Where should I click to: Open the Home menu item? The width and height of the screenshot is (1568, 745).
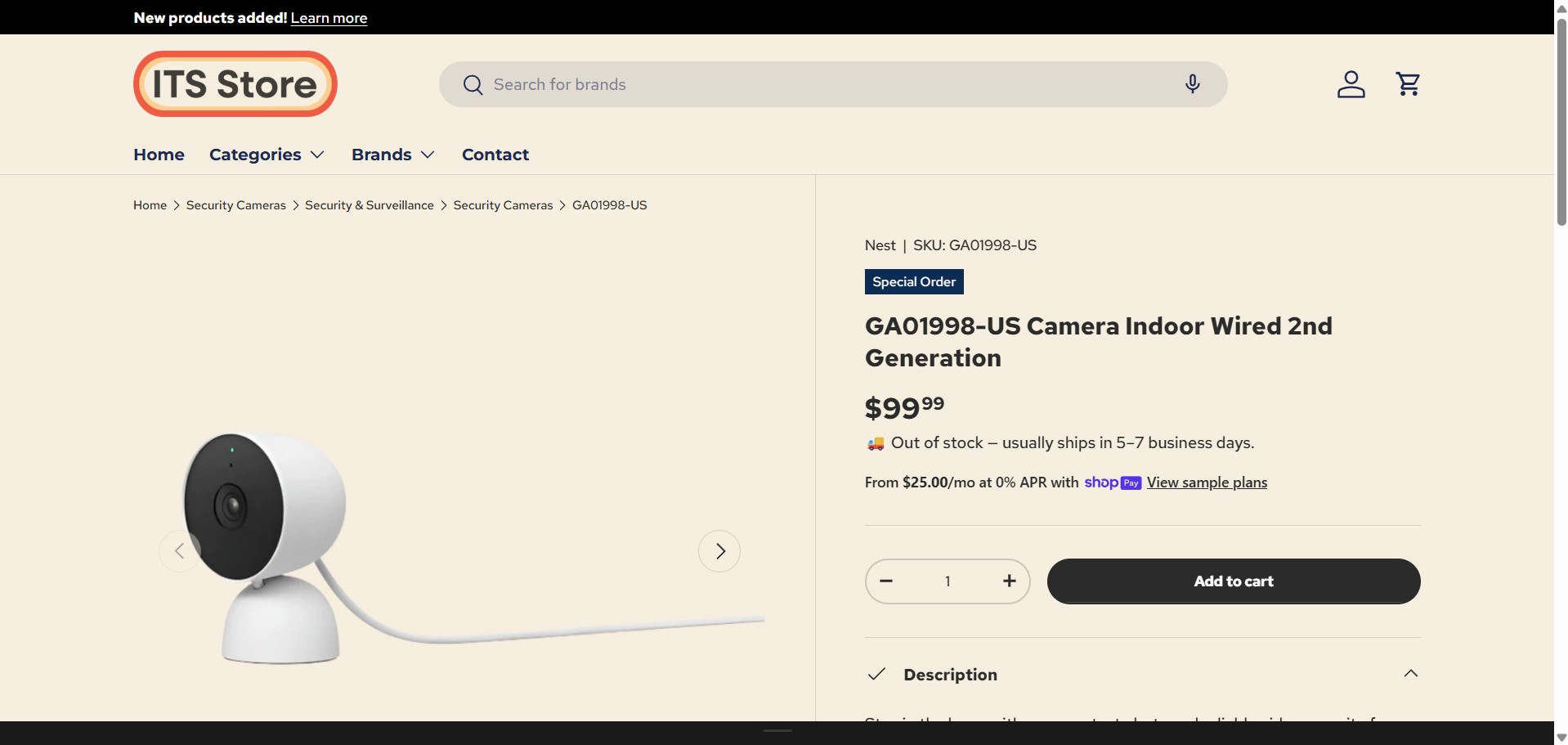pos(159,155)
